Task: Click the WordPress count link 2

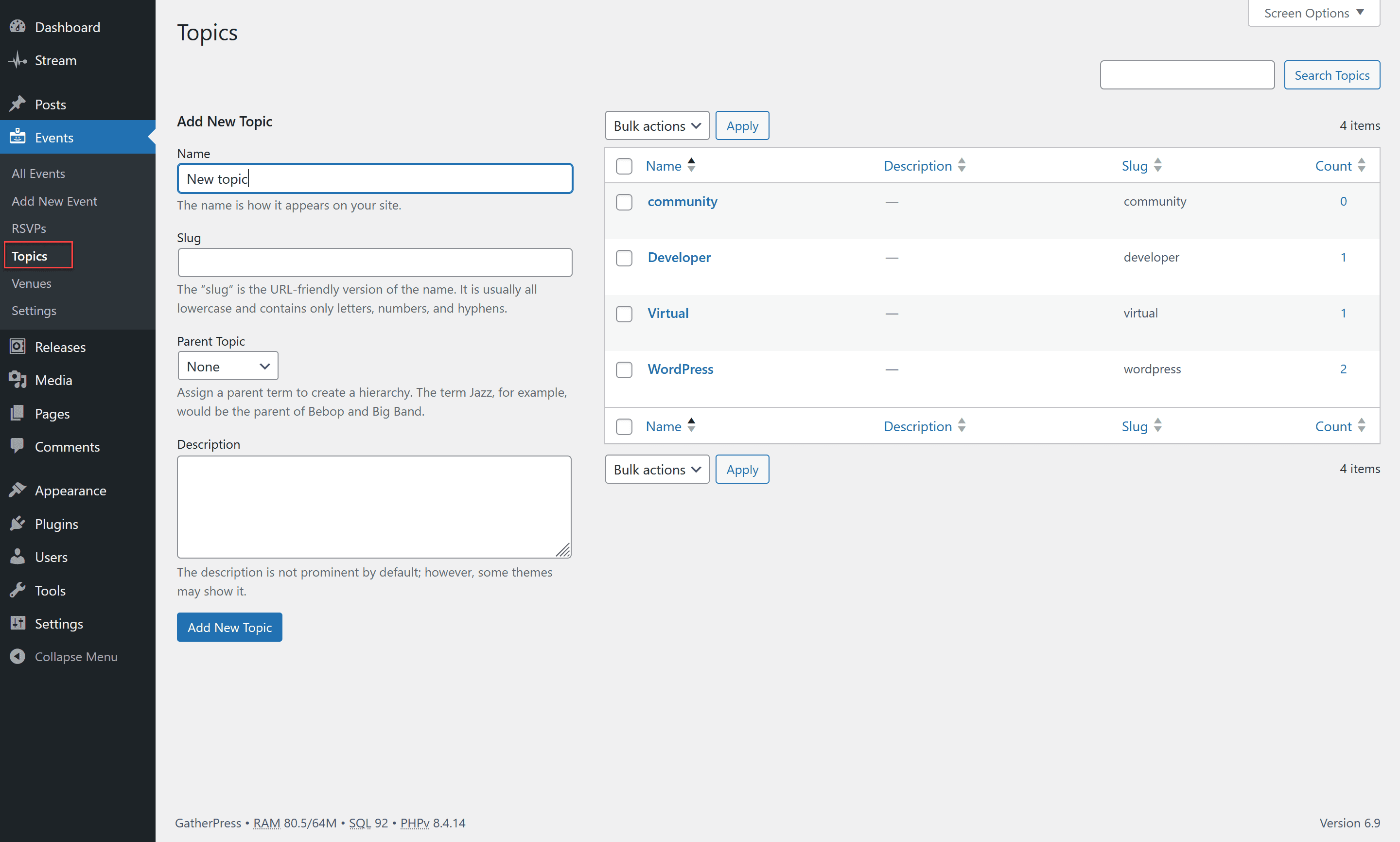Action: (1343, 369)
